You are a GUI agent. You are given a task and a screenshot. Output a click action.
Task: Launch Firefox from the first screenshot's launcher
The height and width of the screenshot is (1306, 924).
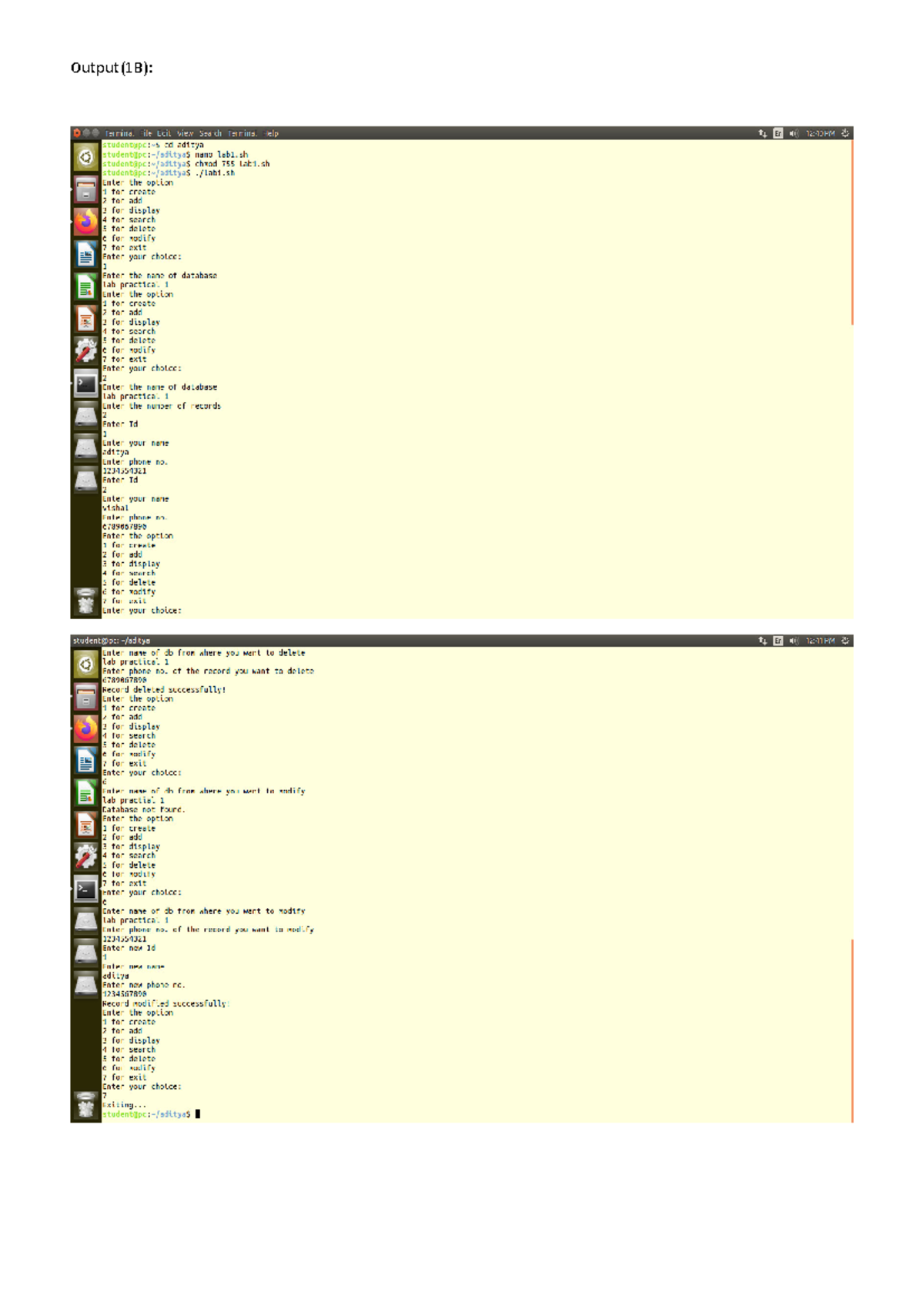pyautogui.click(x=85, y=221)
